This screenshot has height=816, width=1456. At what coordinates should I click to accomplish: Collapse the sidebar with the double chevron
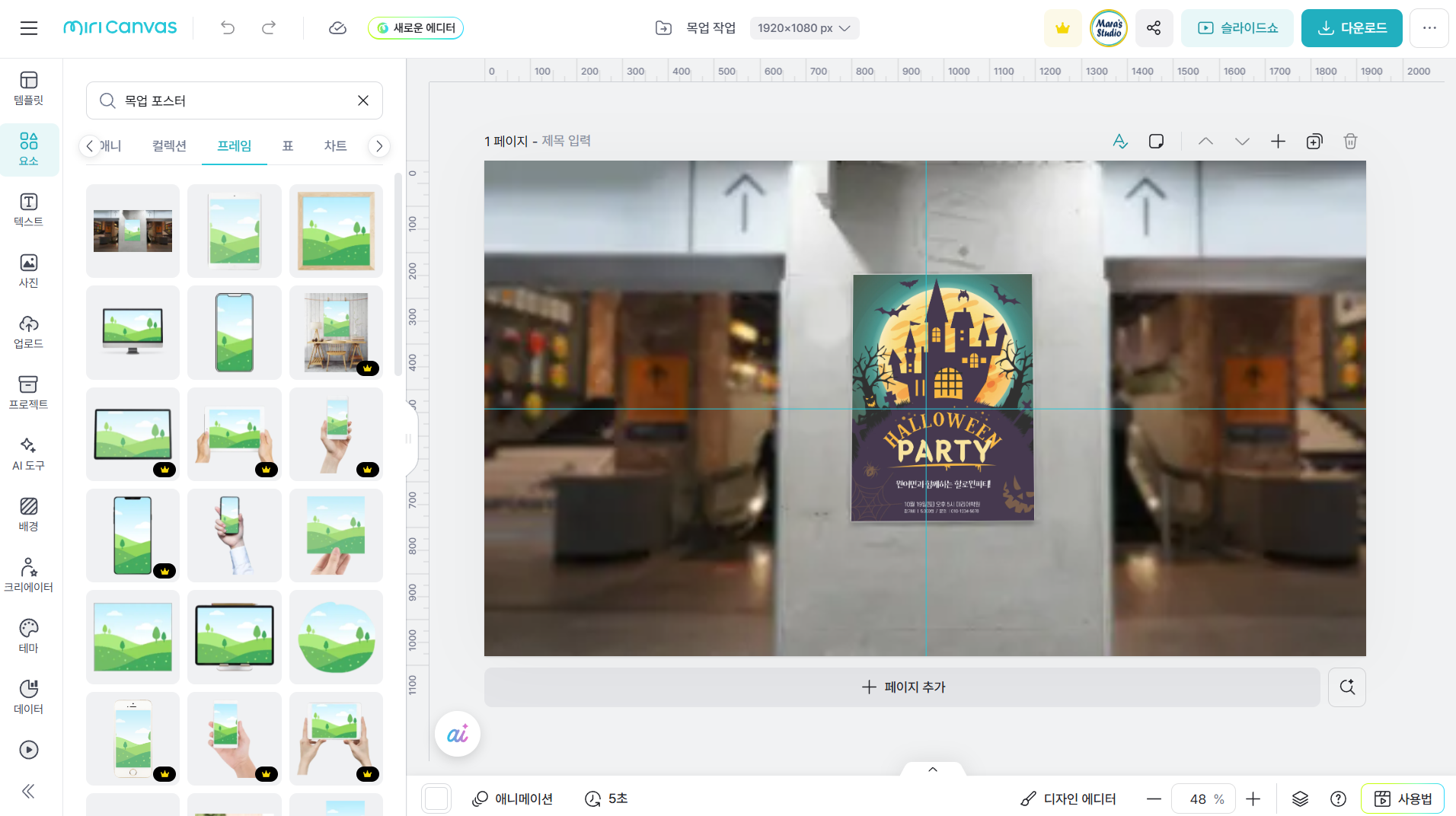[29, 792]
